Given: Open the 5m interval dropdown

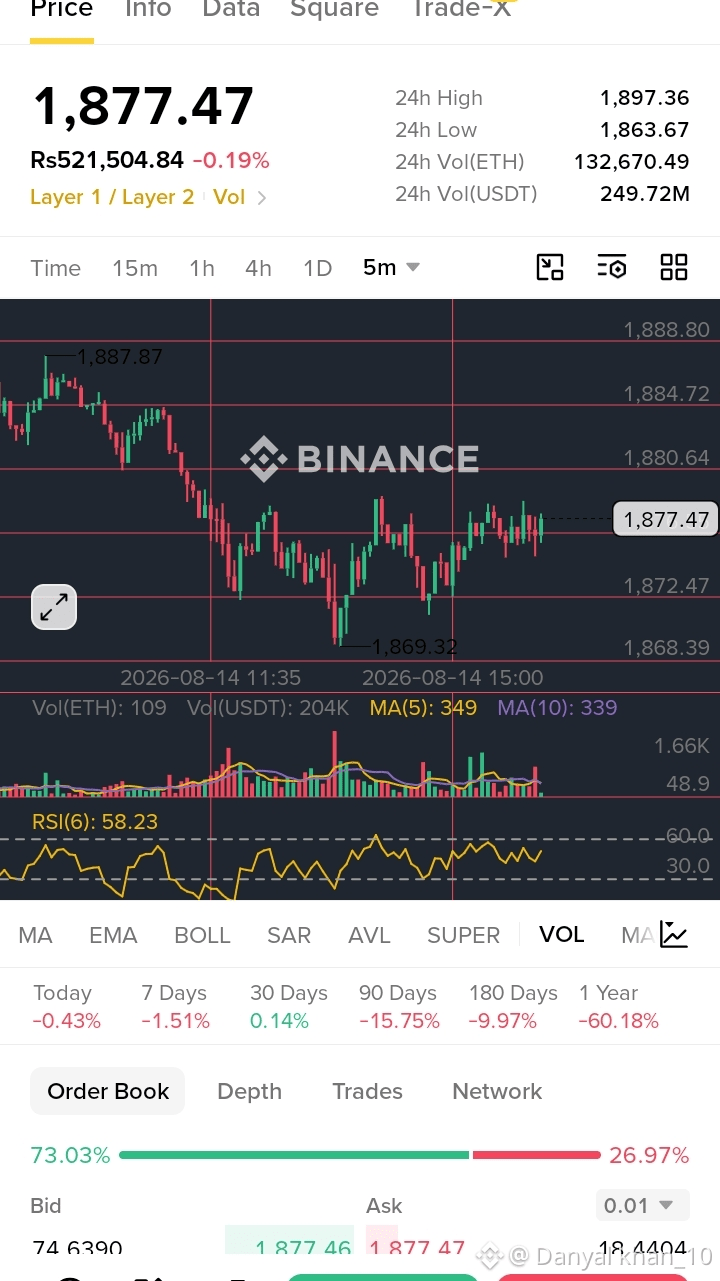Looking at the screenshot, I should point(391,267).
